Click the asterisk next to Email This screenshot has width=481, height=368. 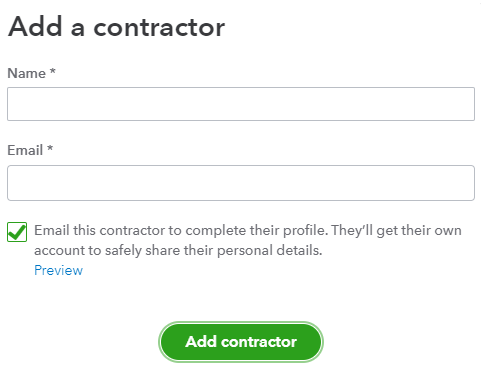tap(50, 148)
